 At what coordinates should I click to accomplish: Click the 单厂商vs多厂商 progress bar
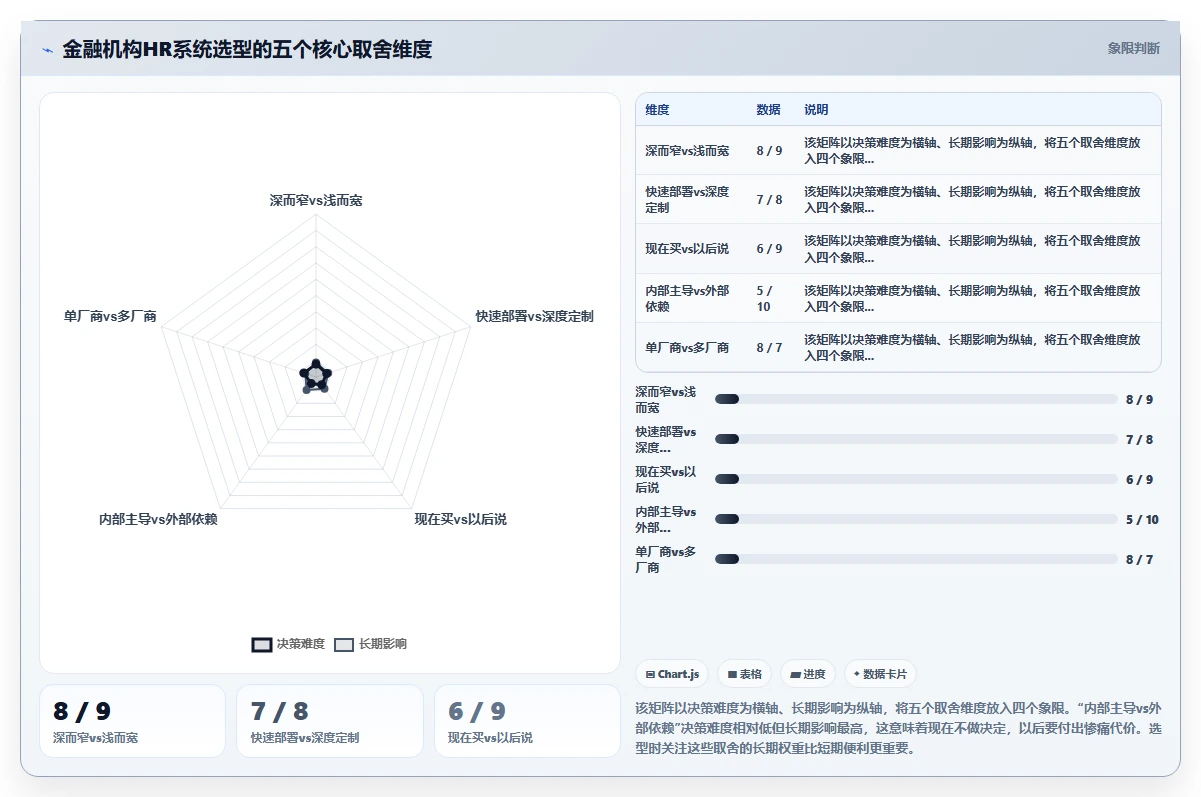pyautogui.click(x=916, y=559)
